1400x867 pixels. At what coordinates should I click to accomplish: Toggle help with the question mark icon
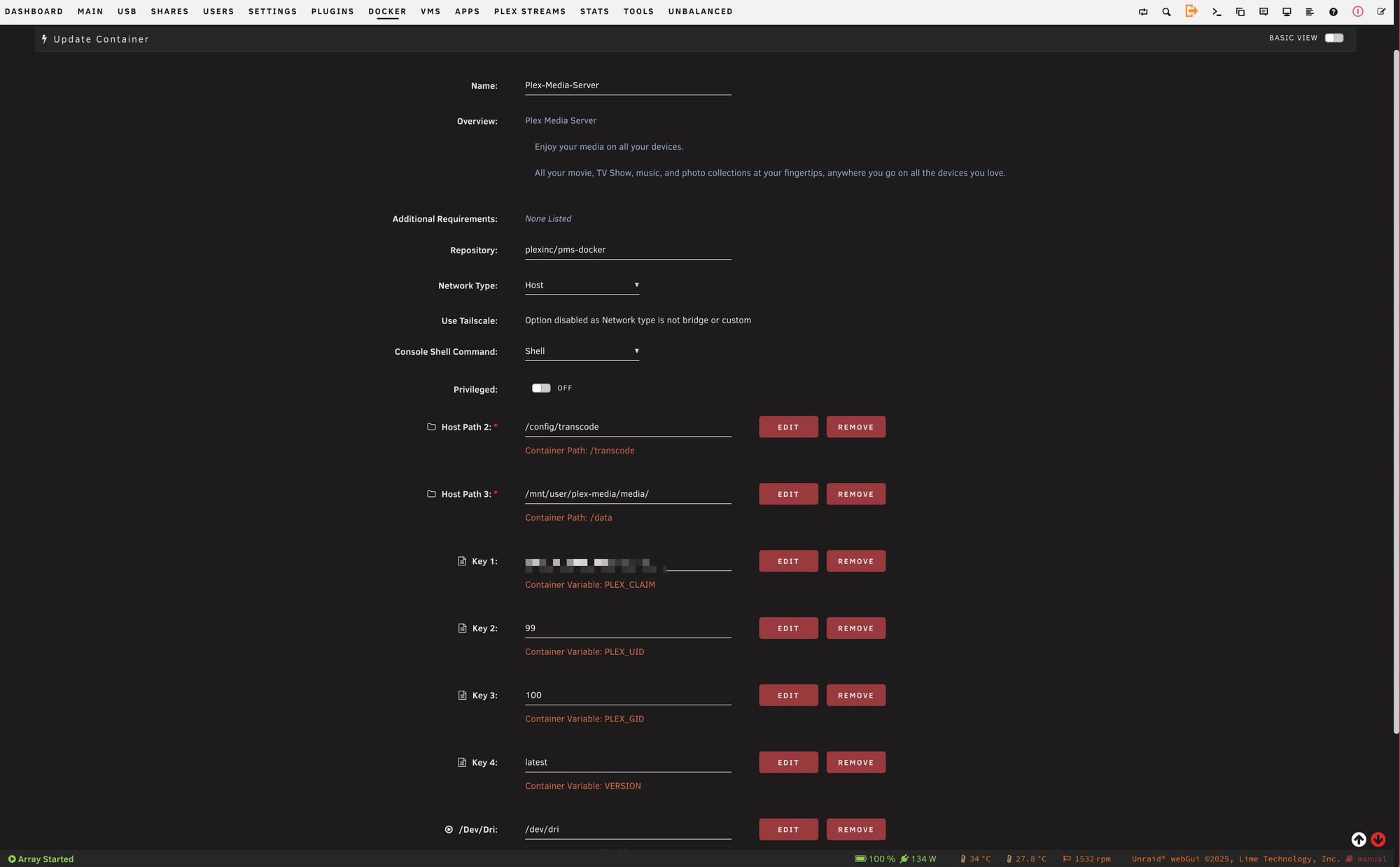(1333, 12)
